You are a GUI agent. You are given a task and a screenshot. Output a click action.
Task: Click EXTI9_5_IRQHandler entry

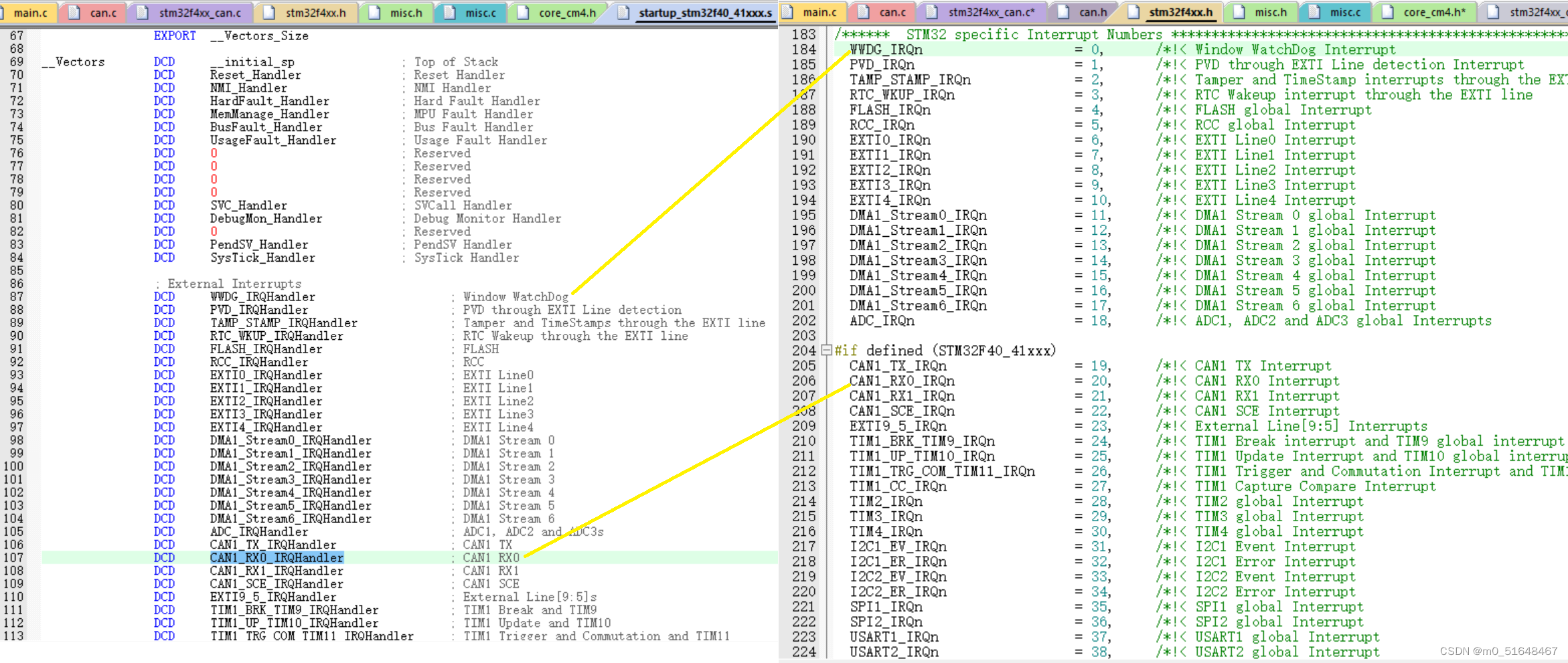pos(273,597)
